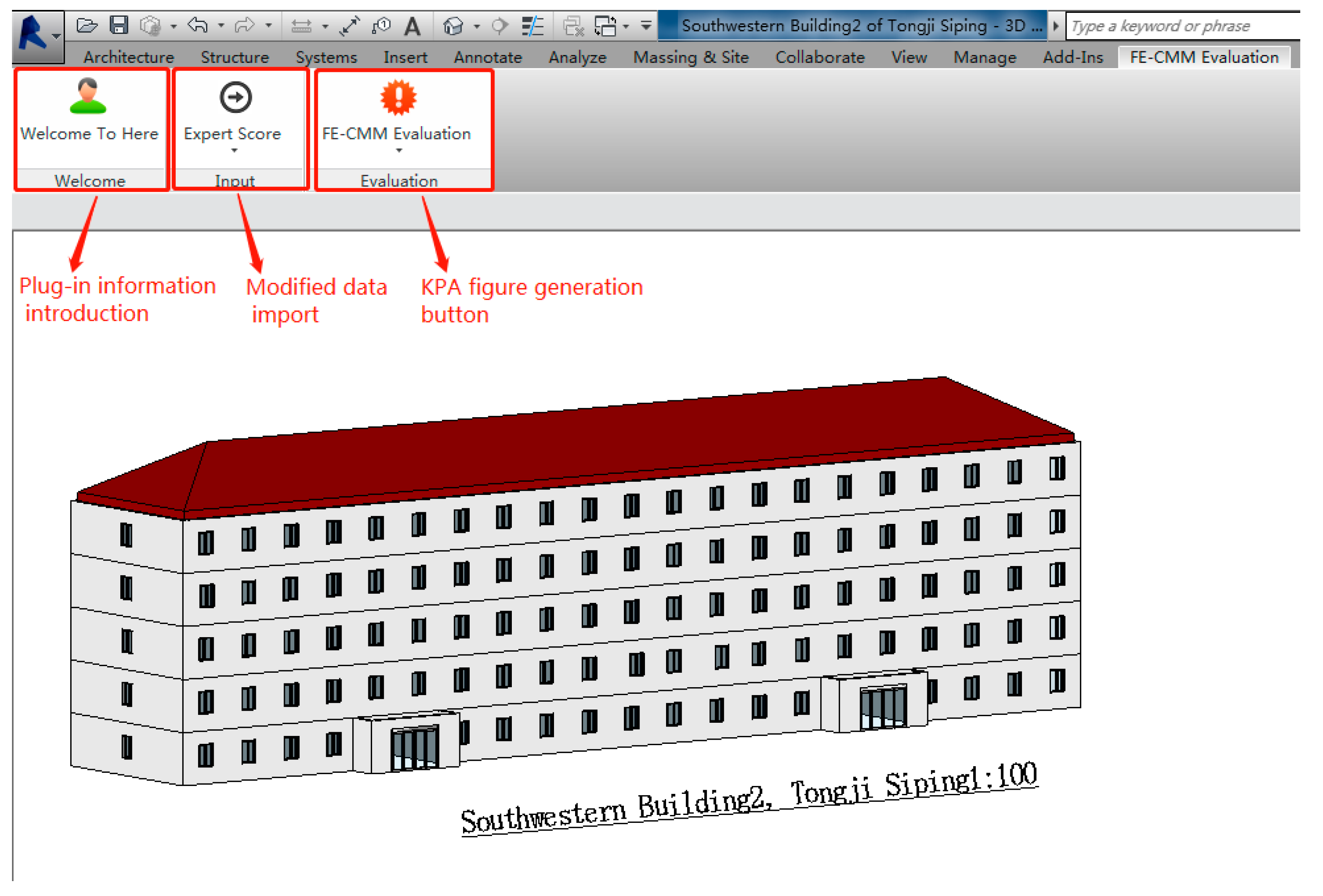Viewport: 1323px width, 896px height.
Task: Select the Measure tool icon
Action: point(301,26)
